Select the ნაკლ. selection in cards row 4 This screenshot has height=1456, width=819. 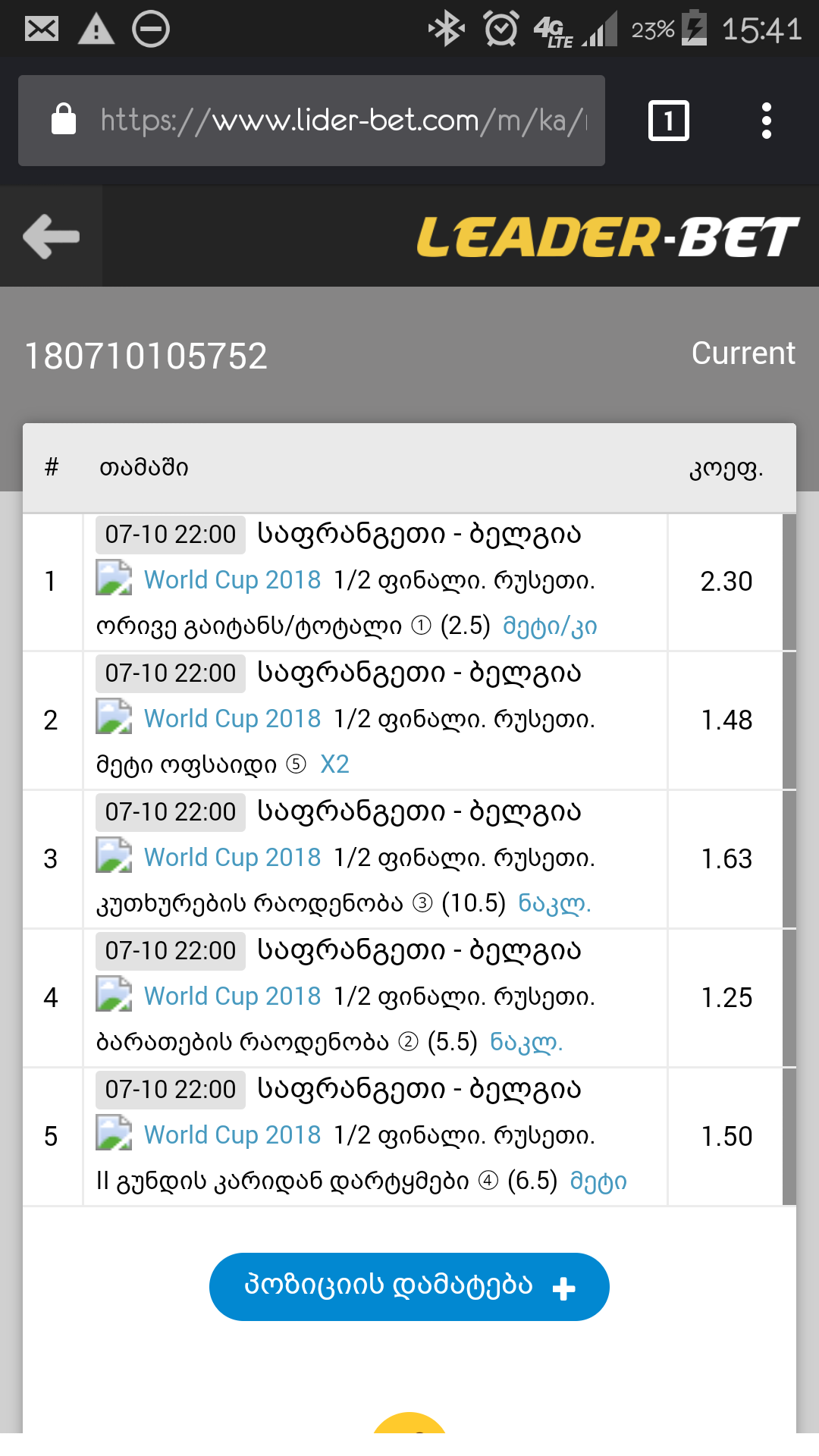point(526,1042)
